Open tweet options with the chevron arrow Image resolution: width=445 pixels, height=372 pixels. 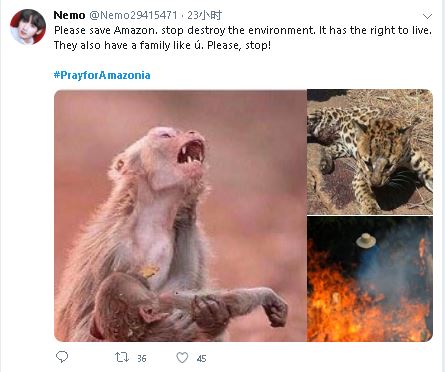tap(427, 16)
